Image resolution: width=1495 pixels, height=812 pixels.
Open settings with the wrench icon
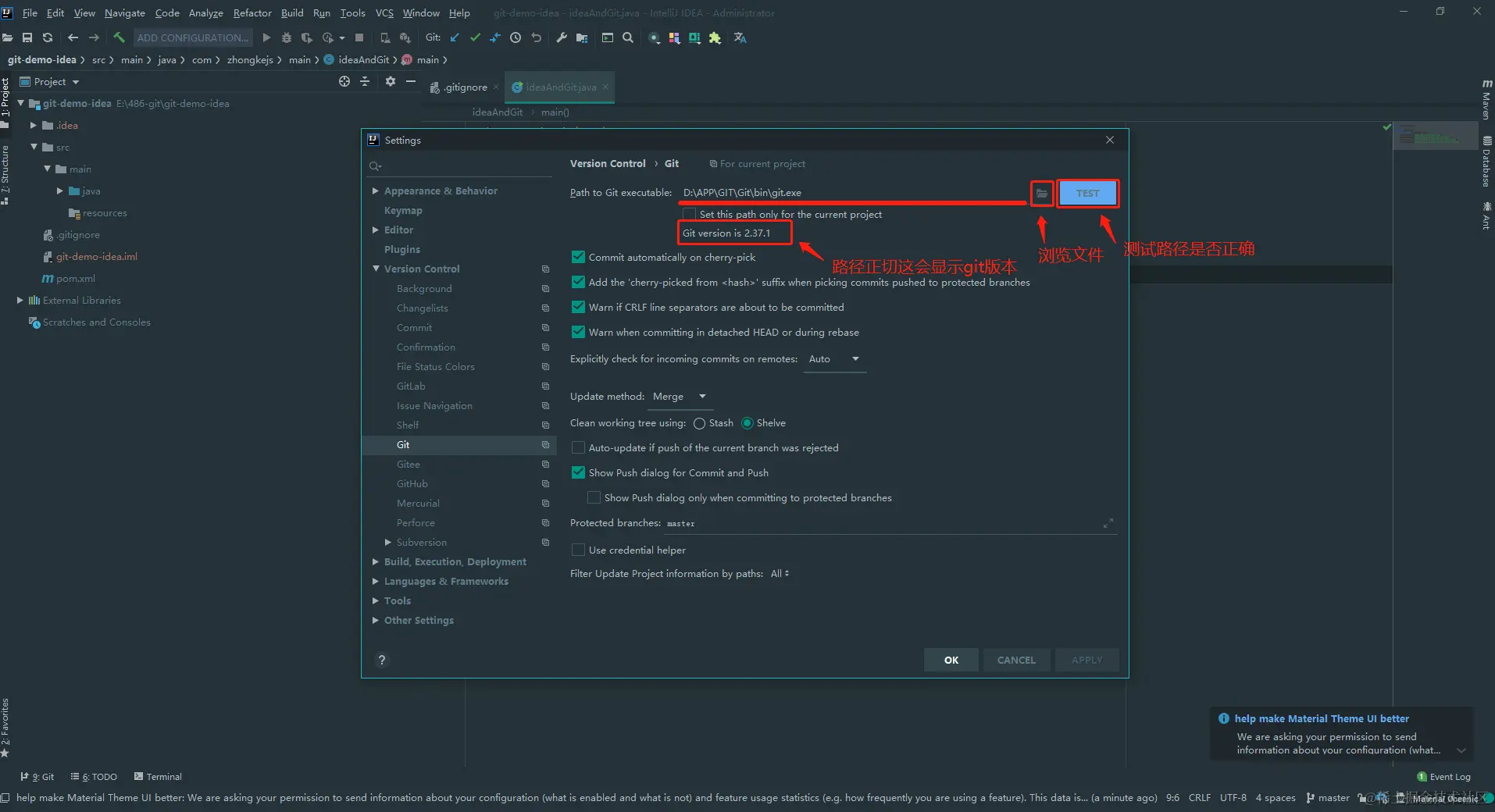pyautogui.click(x=562, y=37)
